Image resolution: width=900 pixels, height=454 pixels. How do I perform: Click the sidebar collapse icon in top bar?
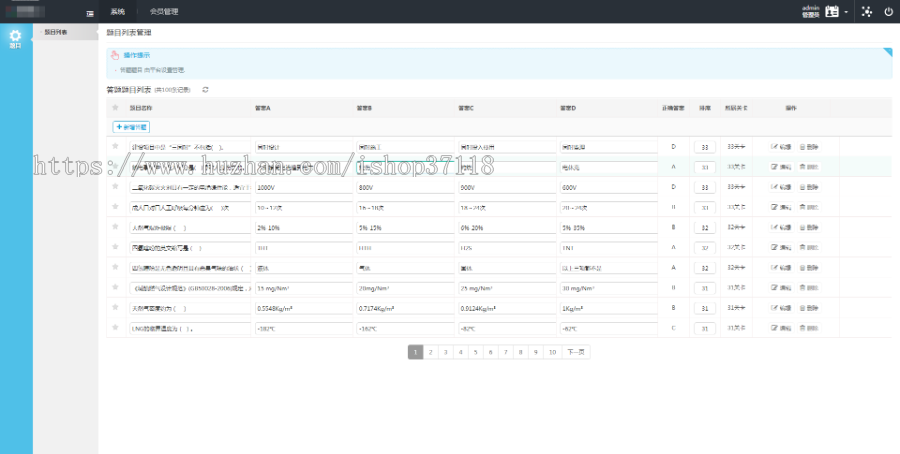point(90,12)
